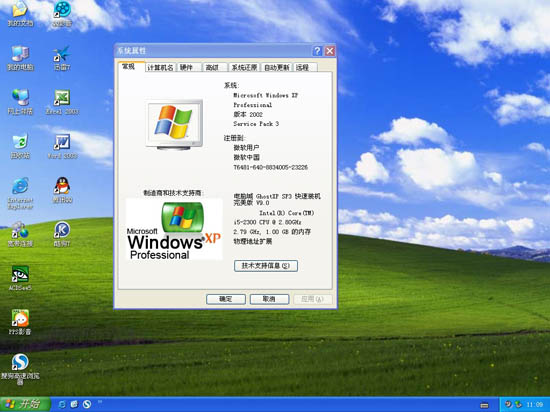Click the first system tray icon by the clock
The height and width of the screenshot is (412, 550).
(x=508, y=405)
